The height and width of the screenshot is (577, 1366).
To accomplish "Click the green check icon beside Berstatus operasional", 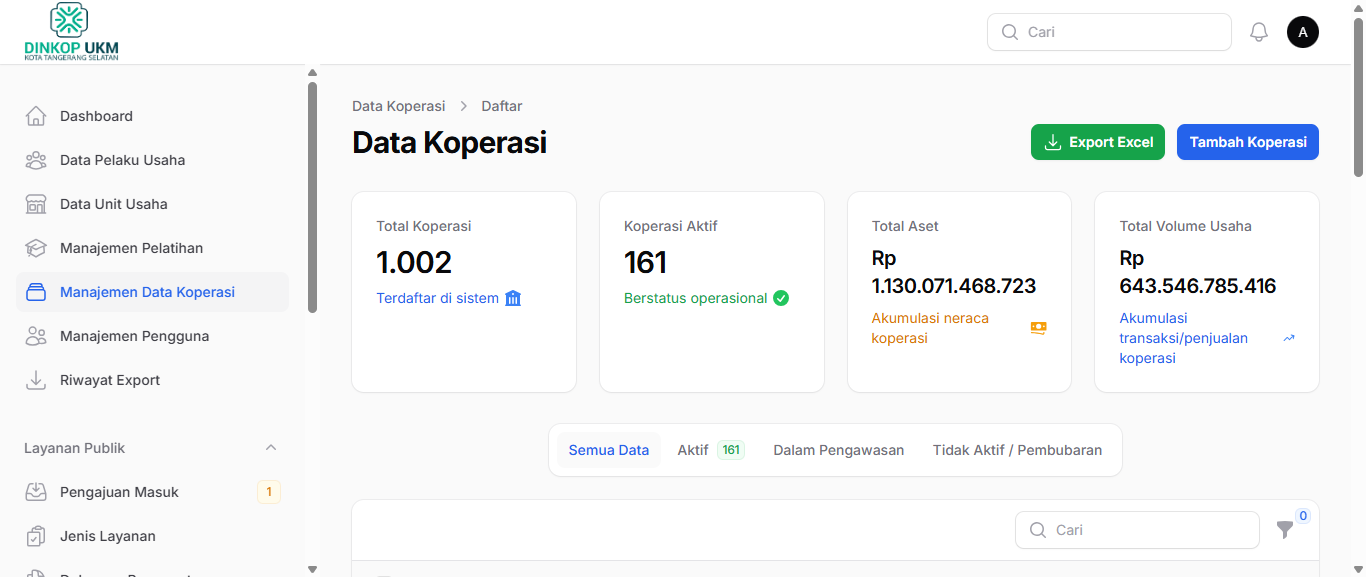I will (x=781, y=298).
